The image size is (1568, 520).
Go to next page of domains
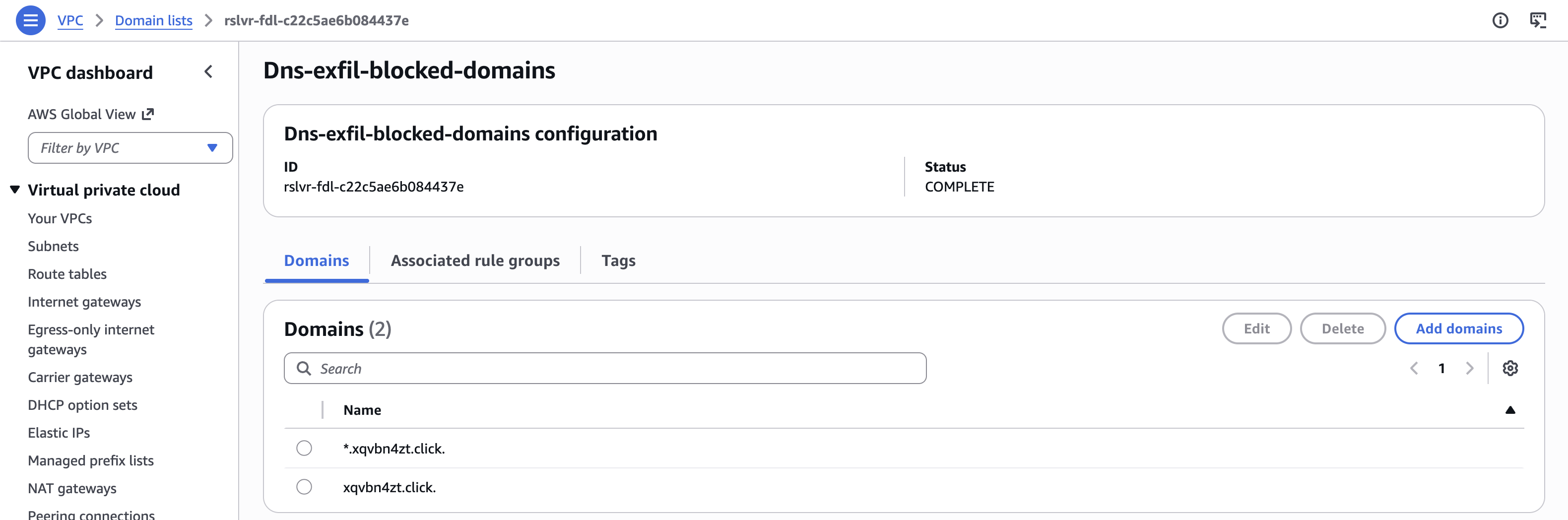[x=1469, y=368]
